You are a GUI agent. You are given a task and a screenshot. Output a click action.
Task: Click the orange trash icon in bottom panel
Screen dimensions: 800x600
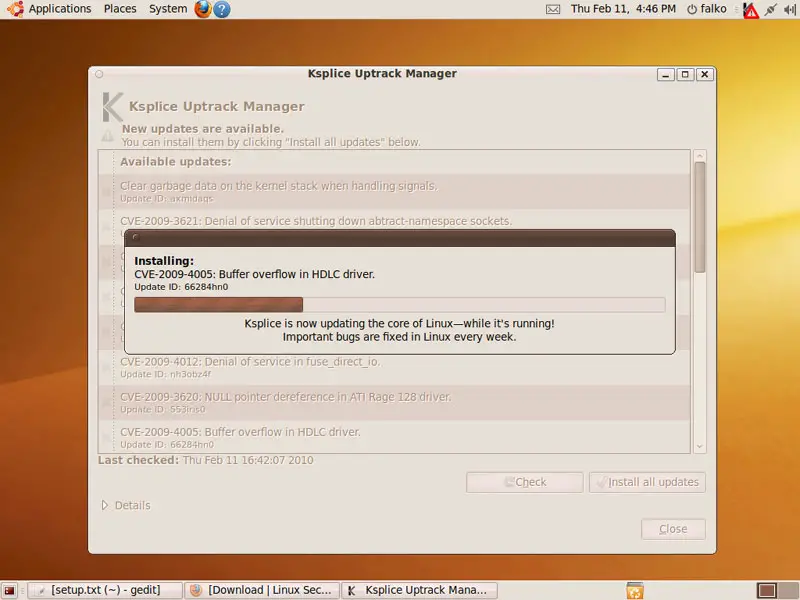[635, 590]
